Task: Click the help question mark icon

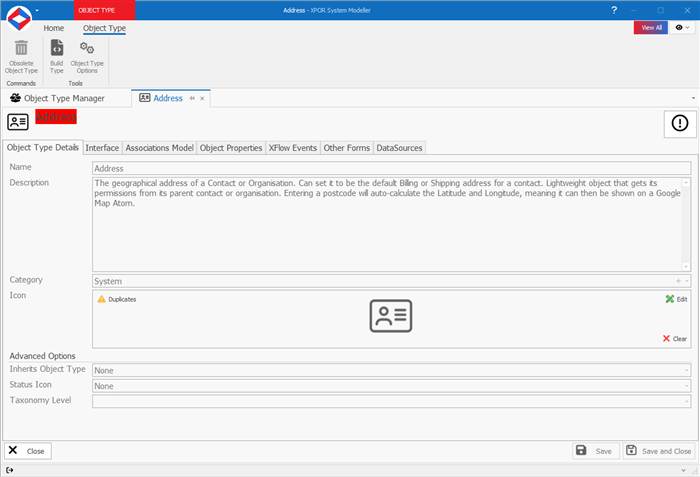Action: [614, 10]
